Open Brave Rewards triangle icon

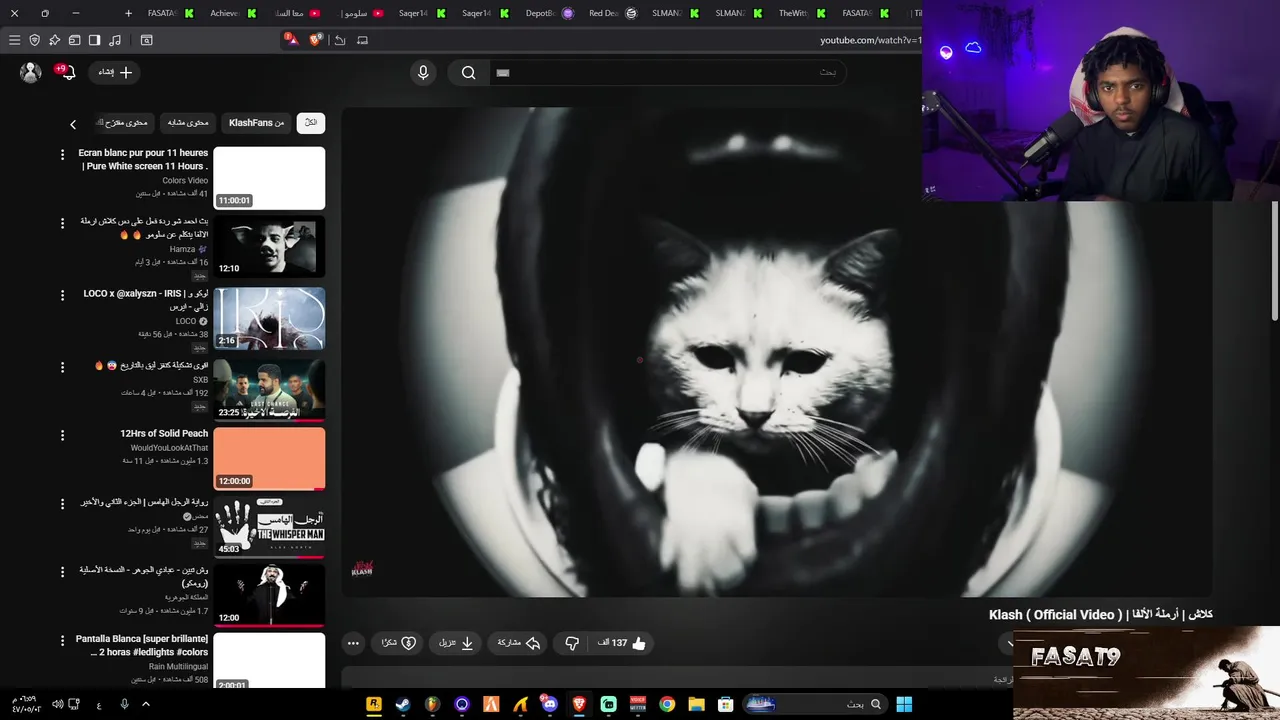[290, 40]
